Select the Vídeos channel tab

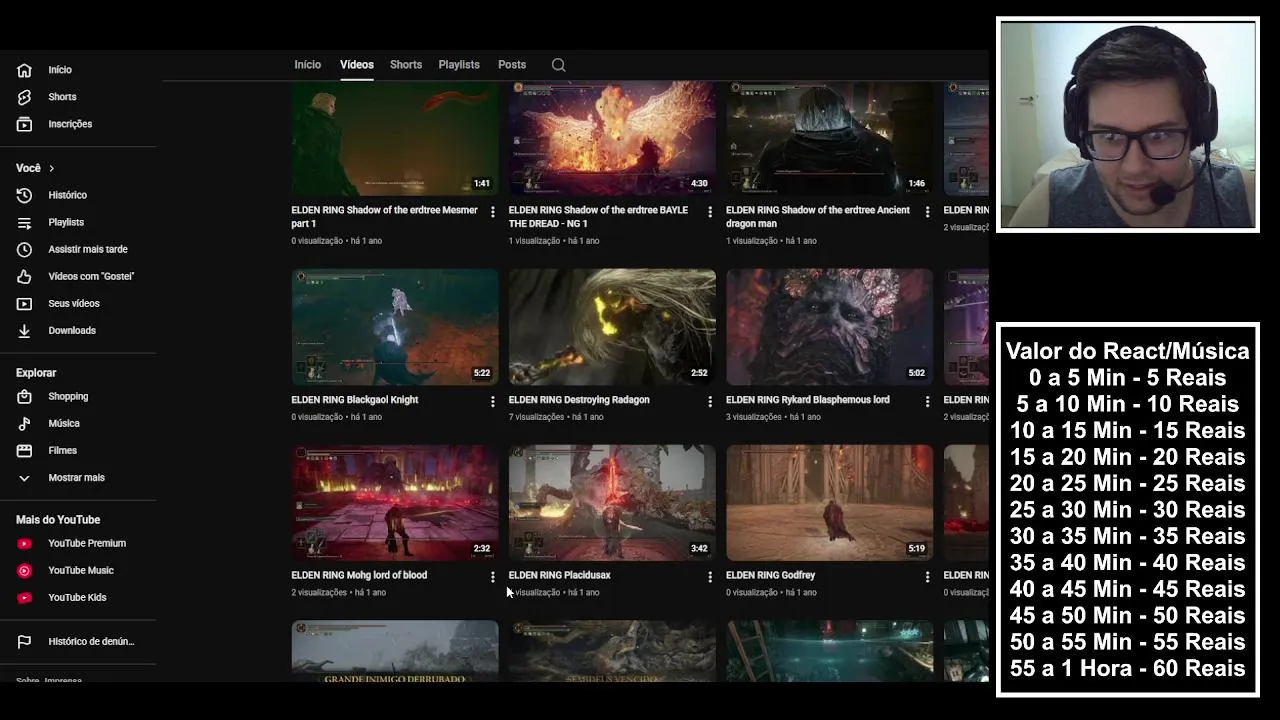pyautogui.click(x=356, y=65)
